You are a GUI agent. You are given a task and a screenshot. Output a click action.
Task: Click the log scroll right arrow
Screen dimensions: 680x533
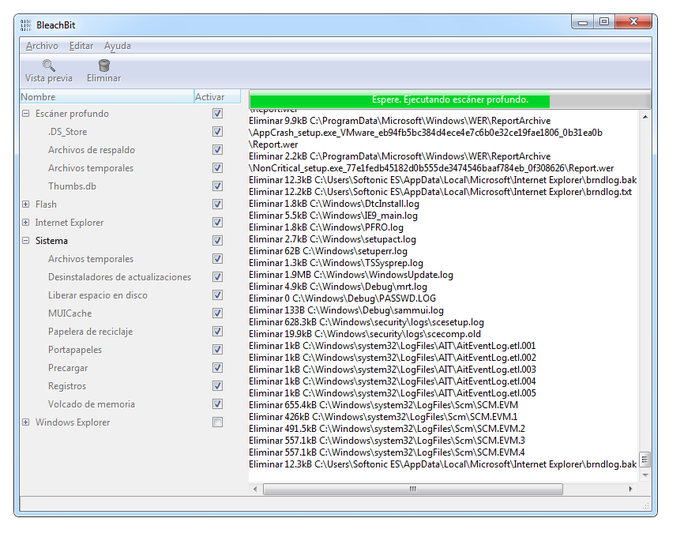coord(630,489)
